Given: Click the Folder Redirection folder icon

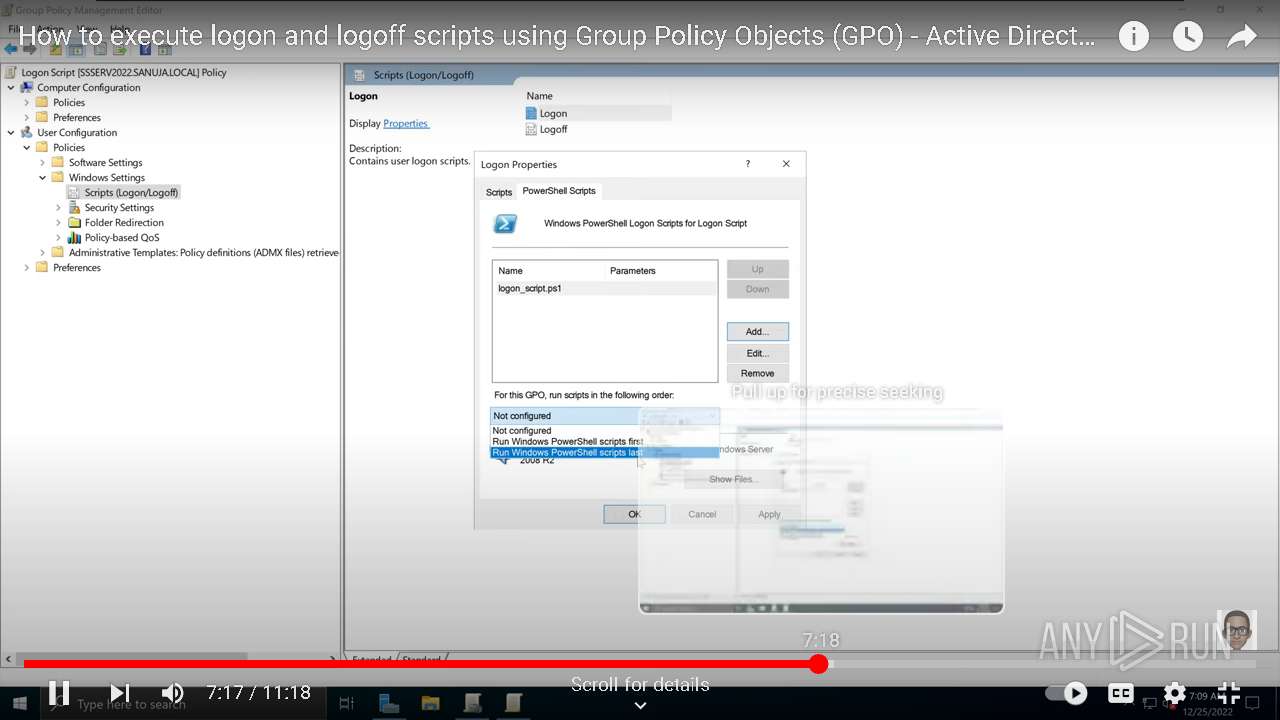Looking at the screenshot, I should (74, 222).
